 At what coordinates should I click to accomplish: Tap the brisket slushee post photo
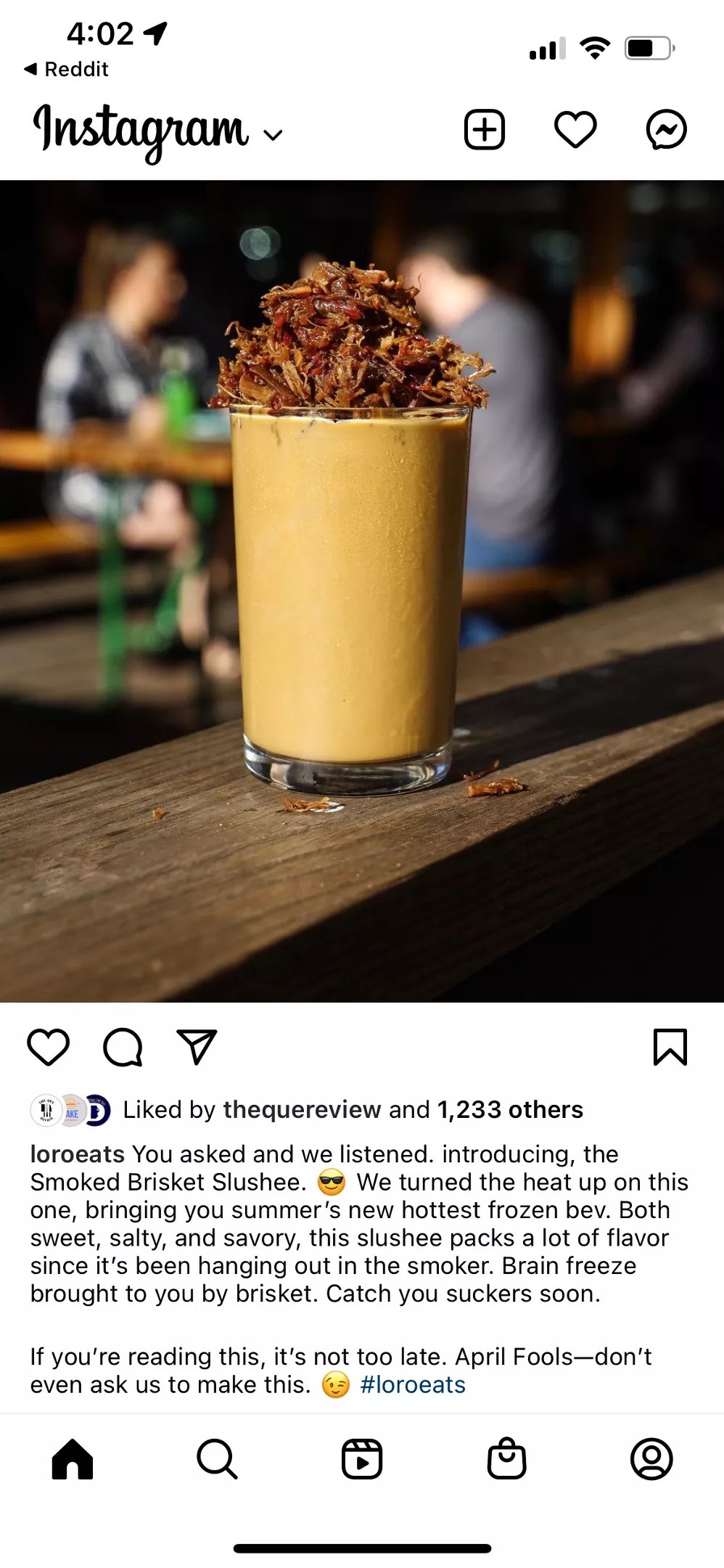tap(362, 591)
